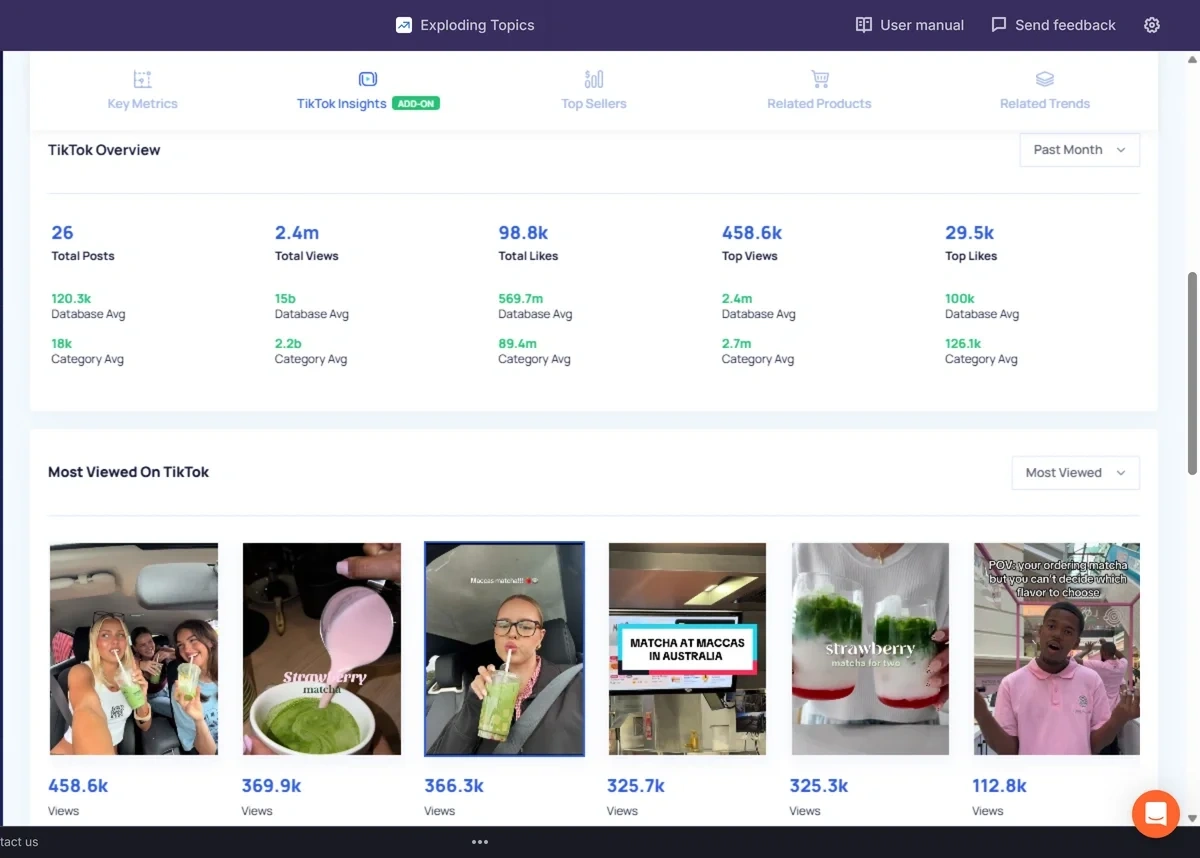Click the TikTok Insights phone icon
Viewport: 1200px width, 858px height.
367,78
